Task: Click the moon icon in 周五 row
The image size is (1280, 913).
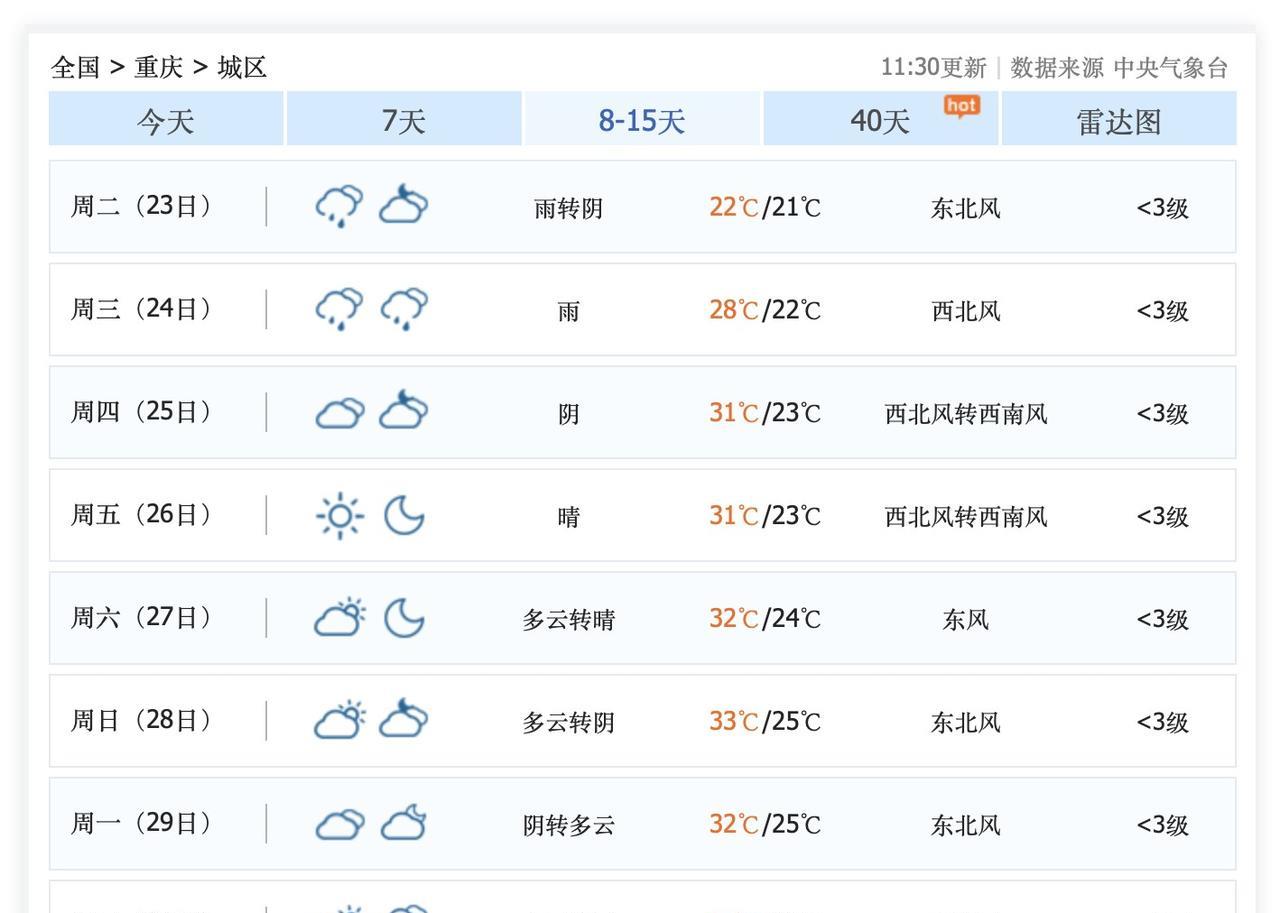Action: tap(404, 515)
